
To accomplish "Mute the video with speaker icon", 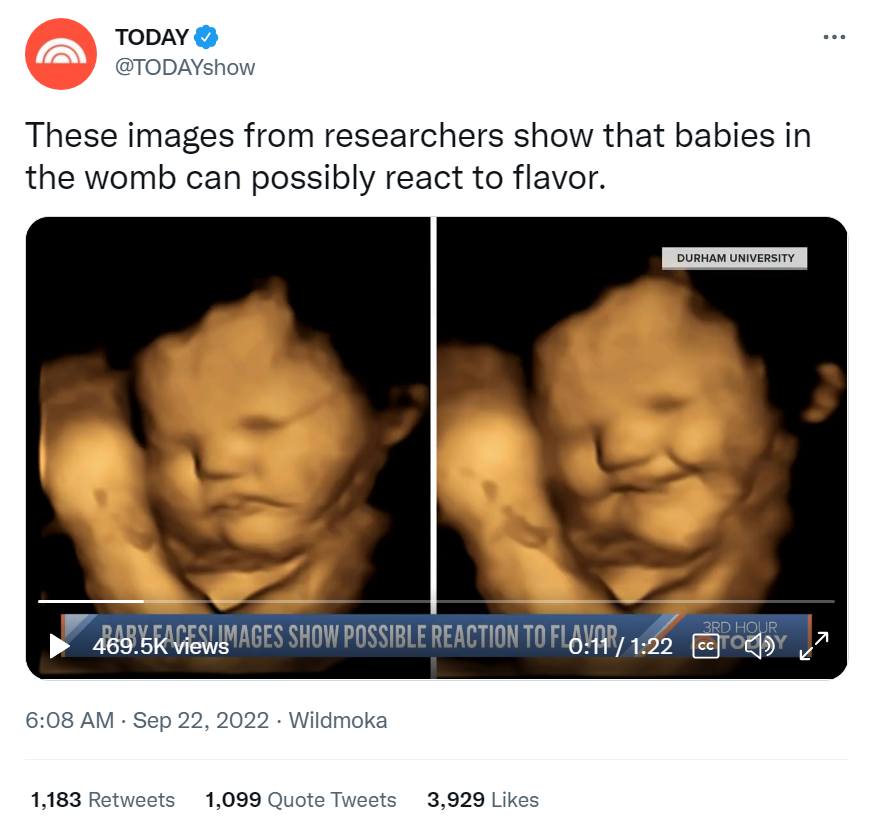I will (760, 646).
